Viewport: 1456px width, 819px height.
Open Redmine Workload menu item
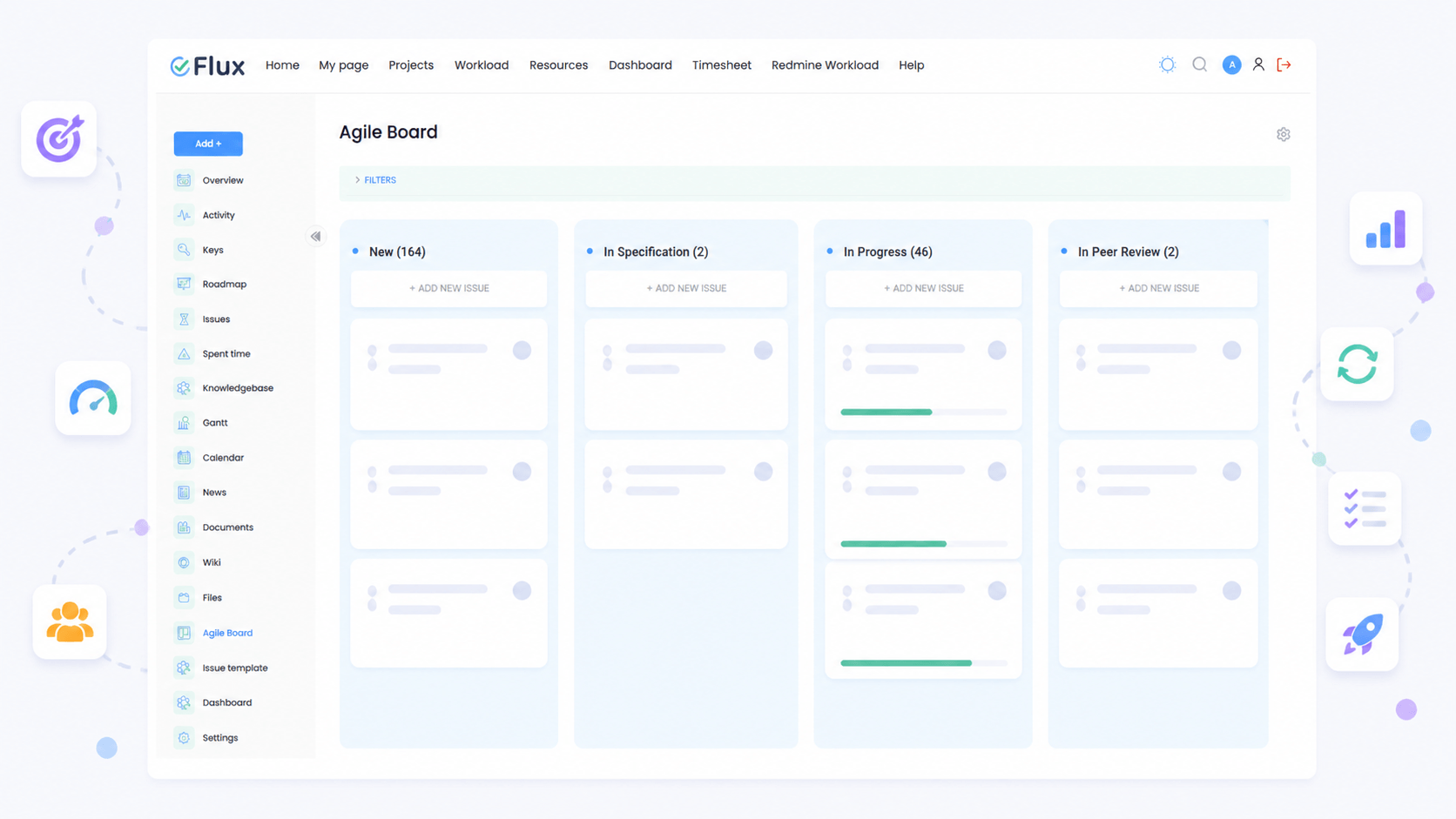825,65
